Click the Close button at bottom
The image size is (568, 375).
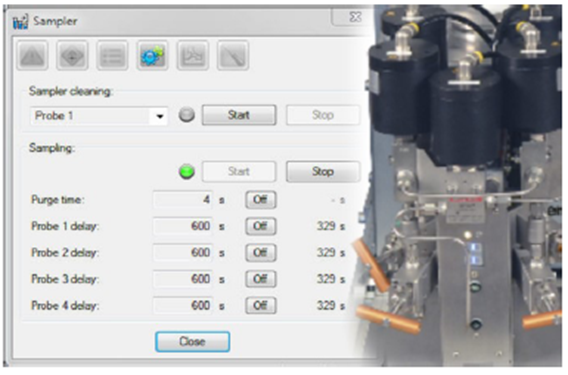[192, 341]
